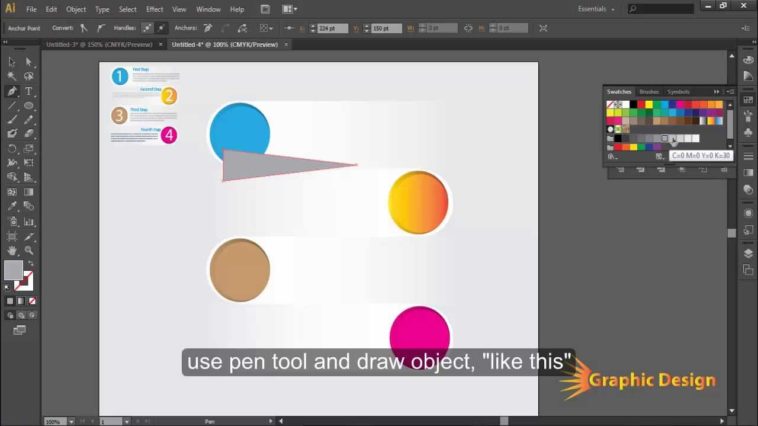This screenshot has height=426, width=758.
Task: Remove selected anchor points button
Action: (x=208, y=28)
